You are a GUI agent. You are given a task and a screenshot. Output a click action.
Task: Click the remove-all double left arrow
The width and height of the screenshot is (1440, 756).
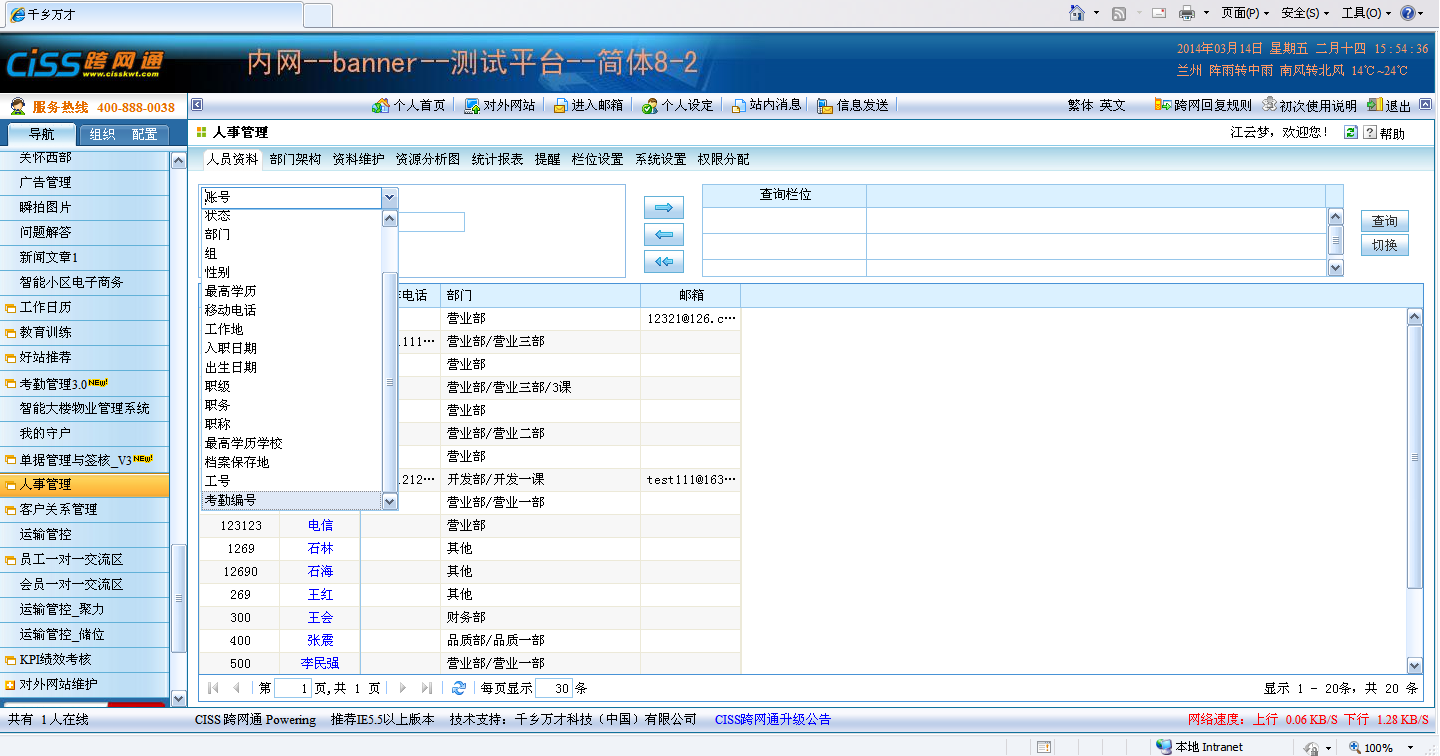tap(664, 262)
